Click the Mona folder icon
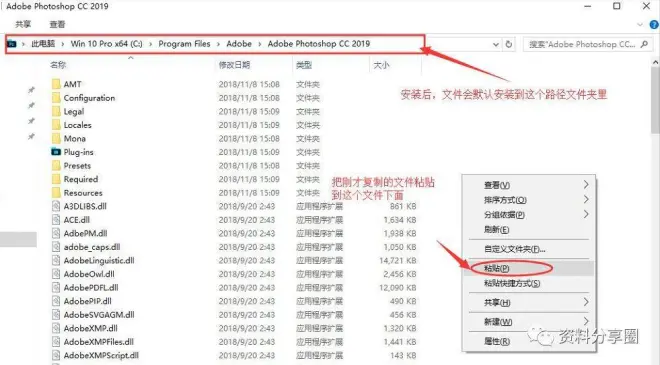Image resolution: width=660 pixels, height=365 pixels. 56,138
